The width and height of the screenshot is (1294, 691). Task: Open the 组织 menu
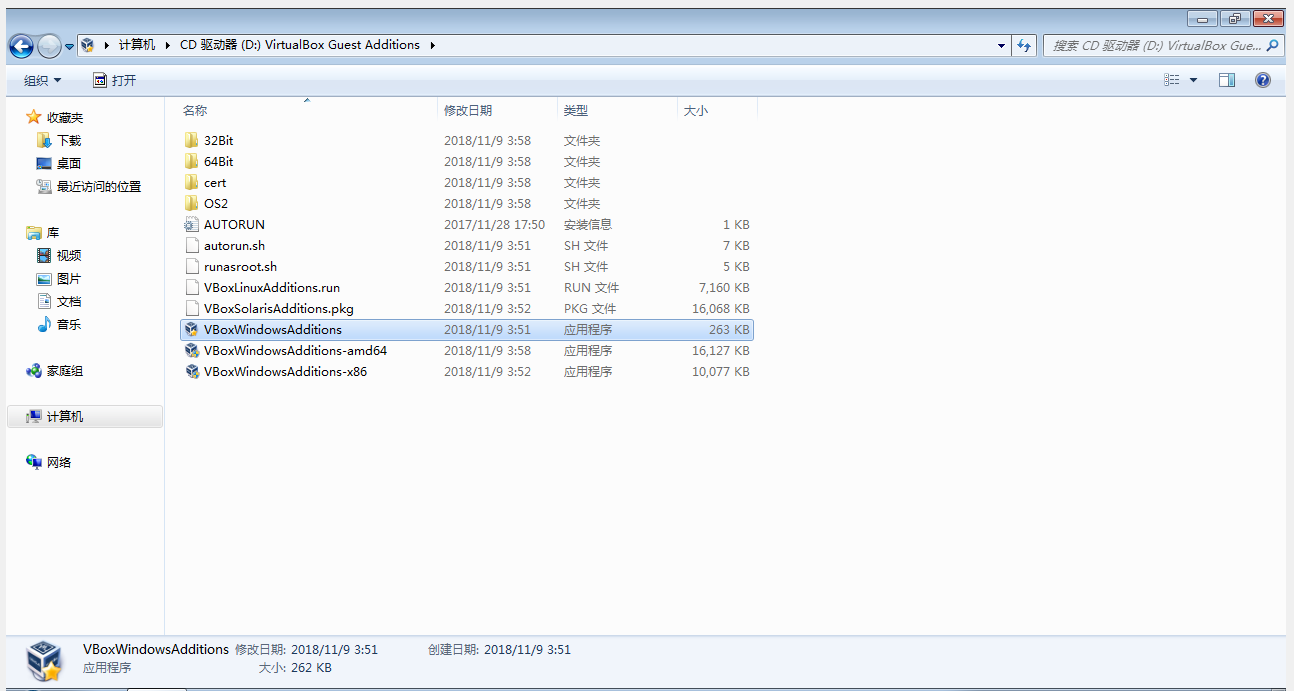pos(43,80)
